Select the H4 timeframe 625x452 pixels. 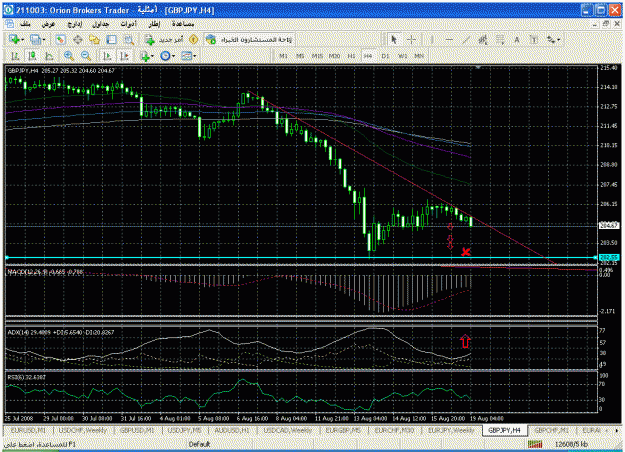point(368,56)
